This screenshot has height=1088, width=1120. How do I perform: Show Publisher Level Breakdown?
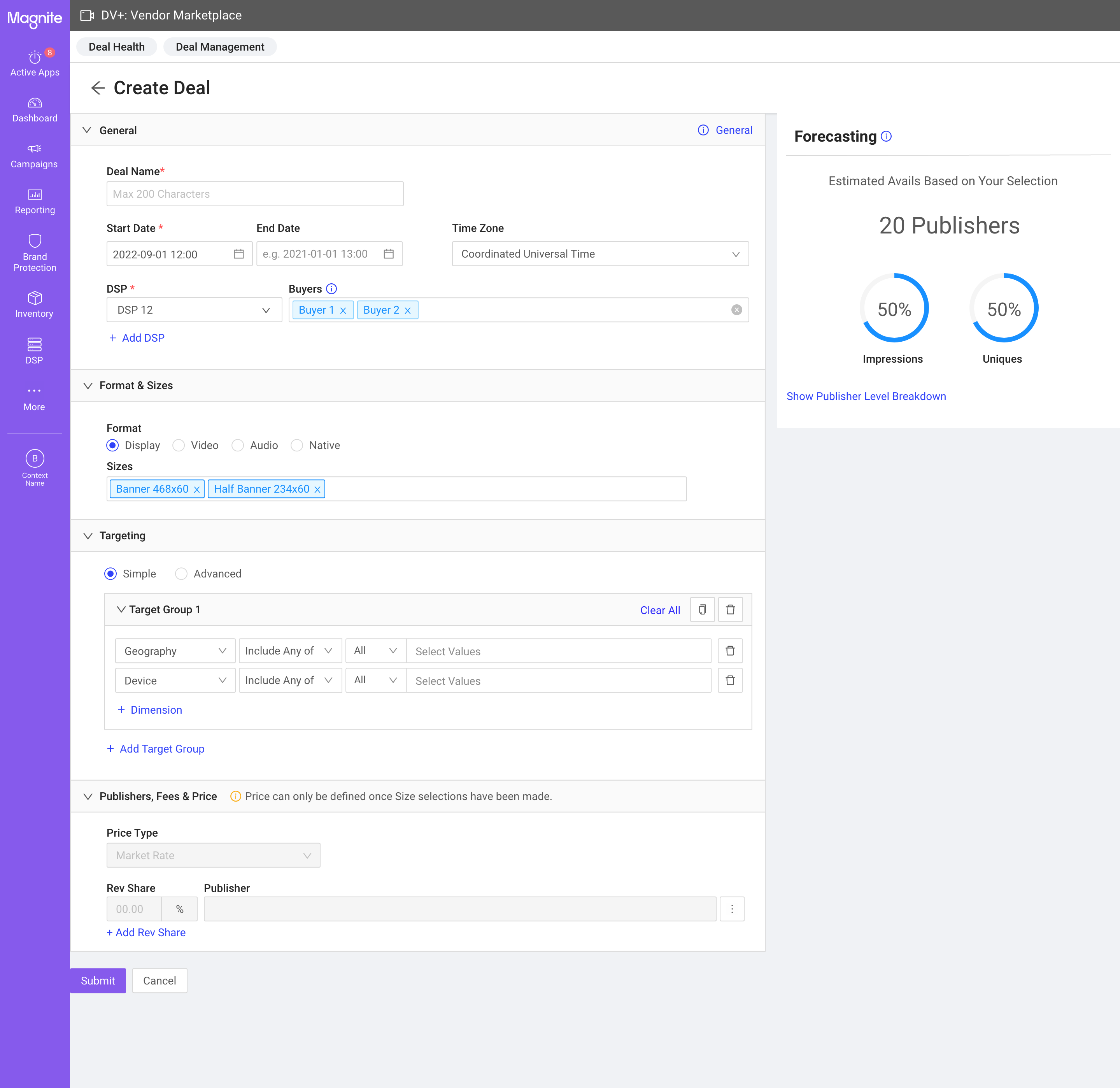[x=866, y=396]
